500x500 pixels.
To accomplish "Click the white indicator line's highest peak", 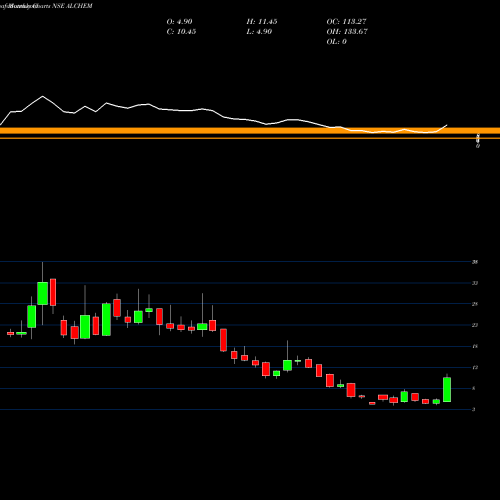I will click(x=42, y=96).
